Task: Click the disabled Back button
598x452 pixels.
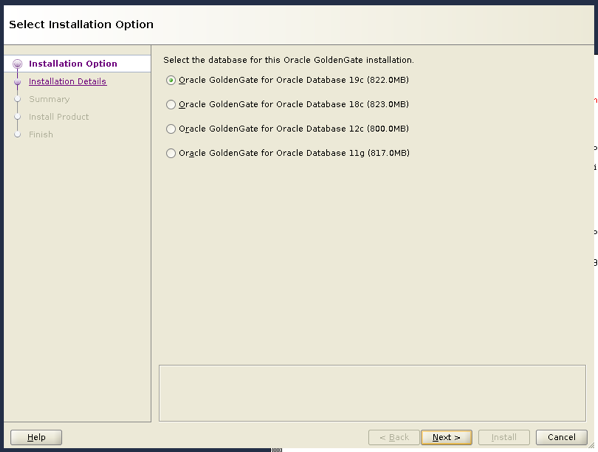Action: tap(394, 437)
